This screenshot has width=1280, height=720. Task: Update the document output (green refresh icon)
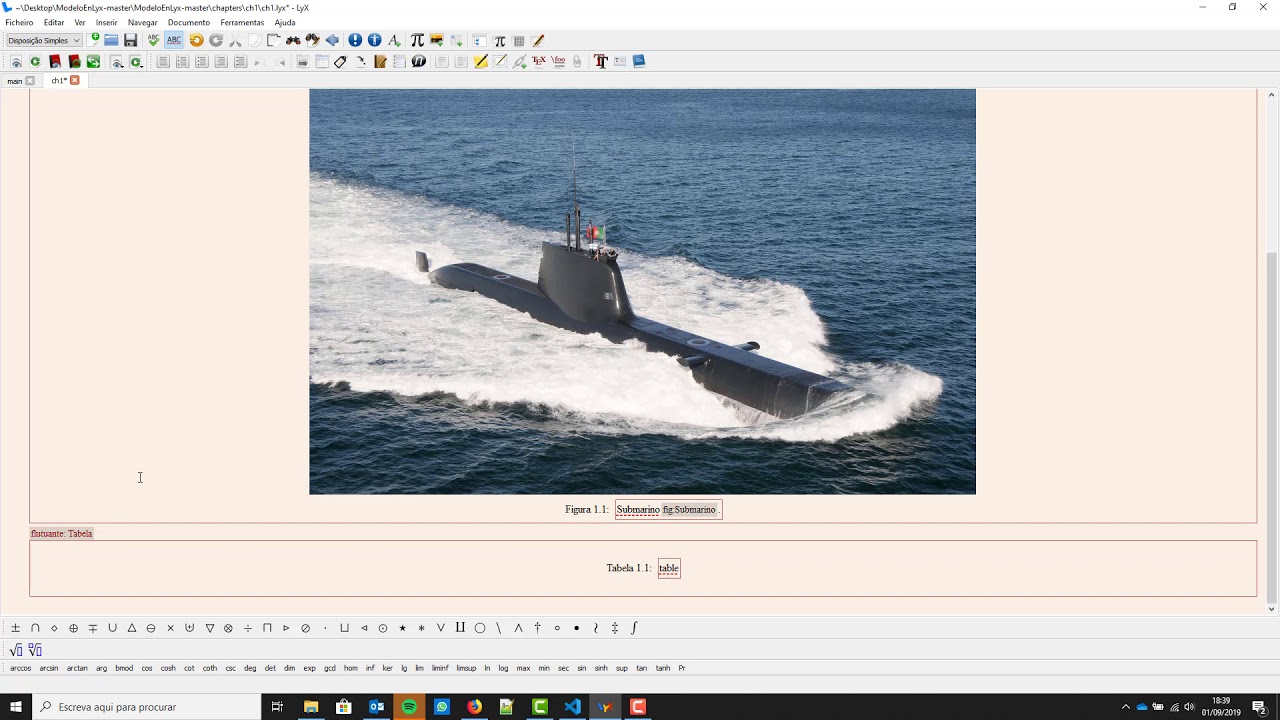(35, 61)
